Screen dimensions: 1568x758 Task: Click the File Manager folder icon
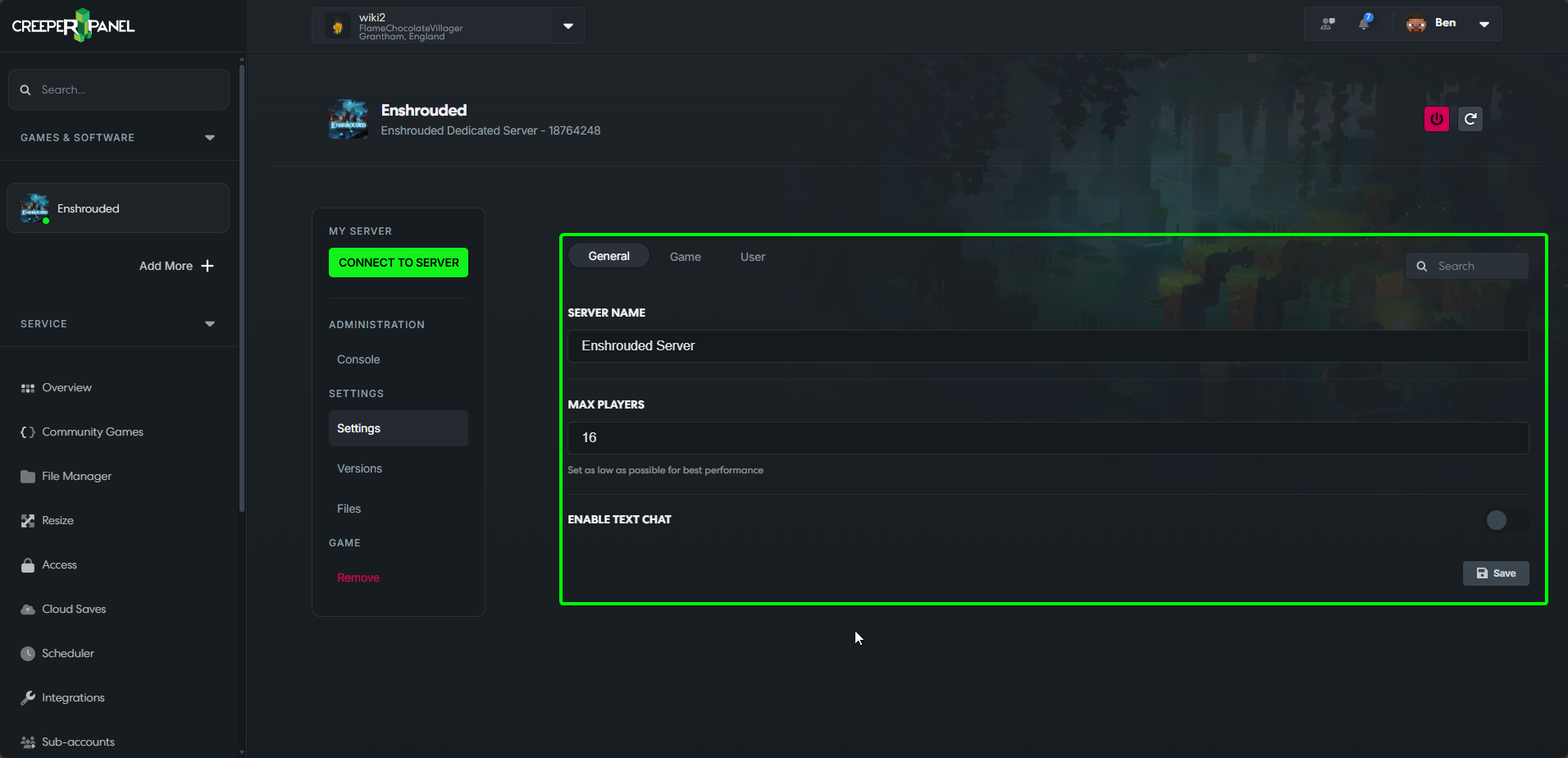[28, 477]
